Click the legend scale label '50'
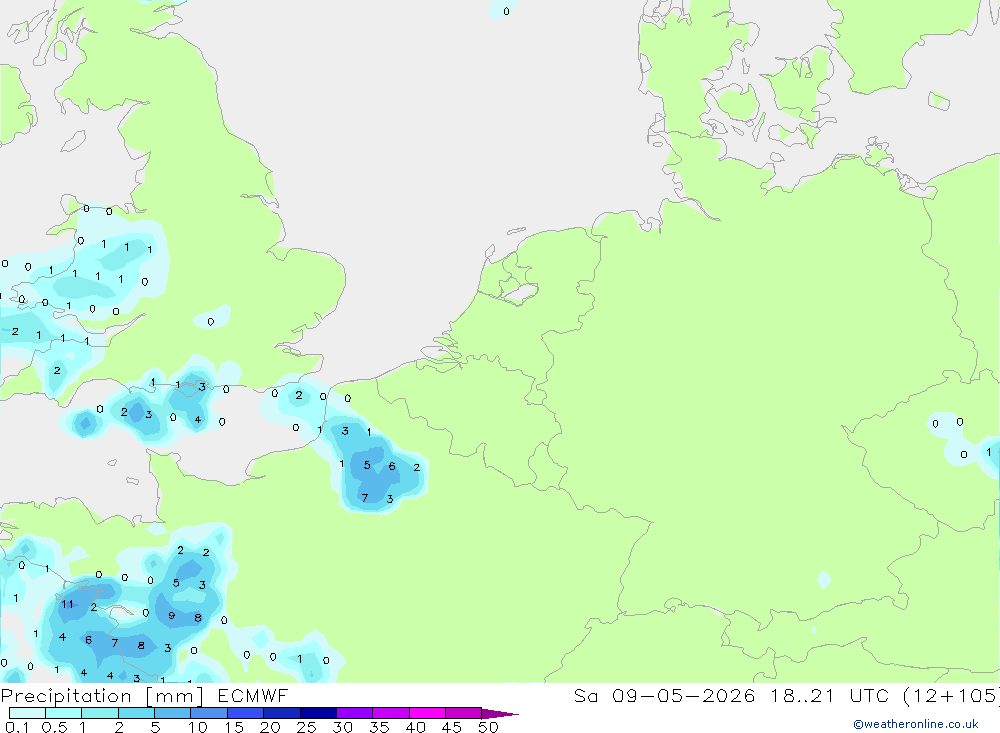The height and width of the screenshot is (733, 1000). click(x=488, y=727)
